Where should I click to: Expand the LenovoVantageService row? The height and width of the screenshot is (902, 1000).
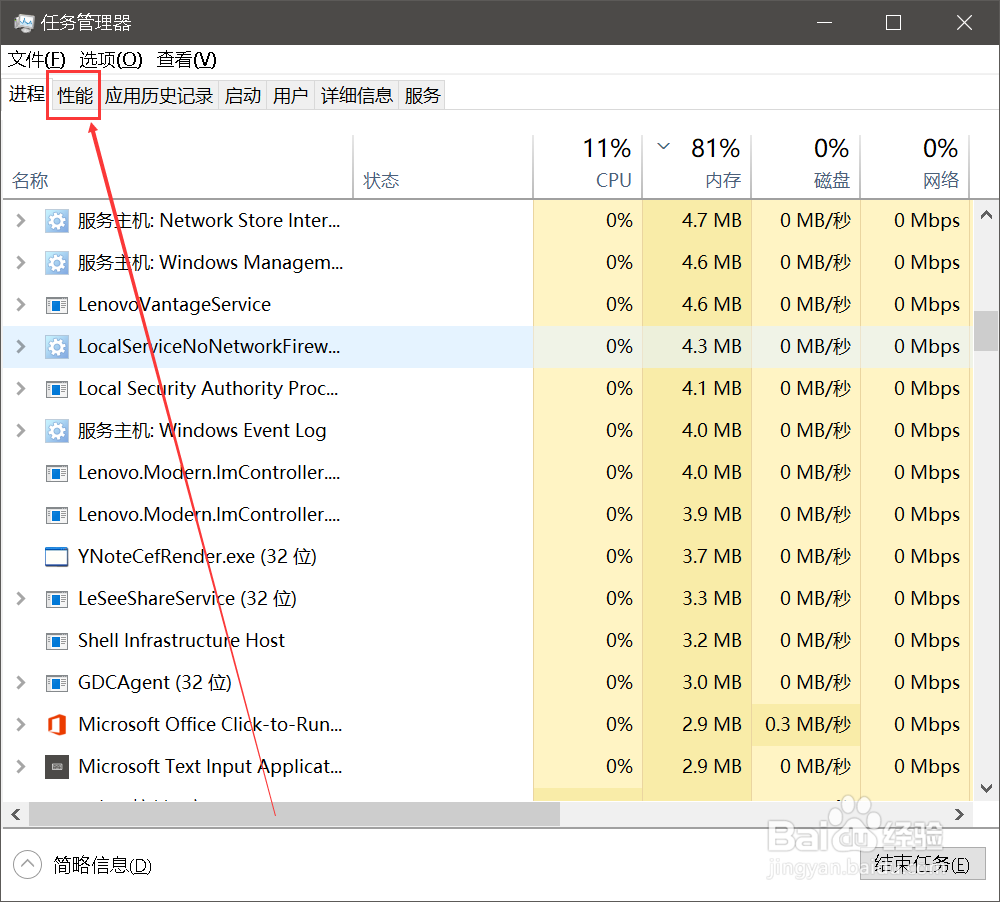coord(20,305)
